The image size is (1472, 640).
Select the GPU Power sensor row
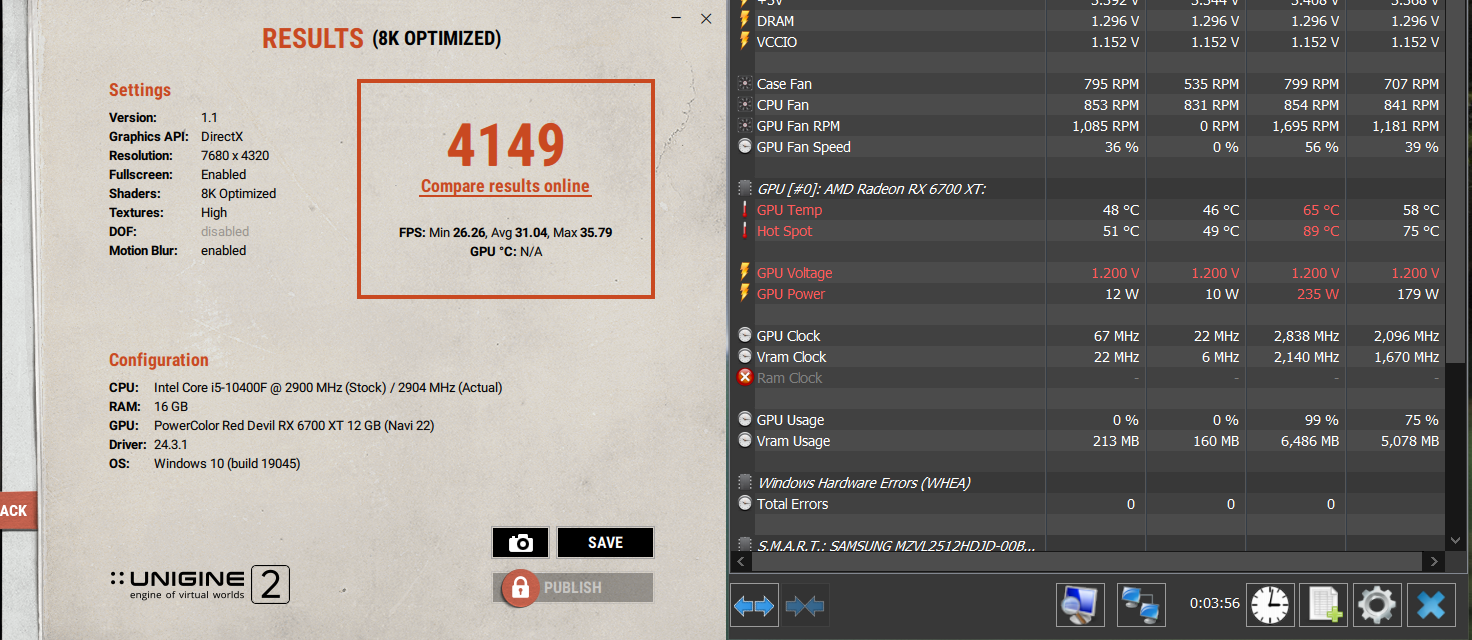[1089, 294]
